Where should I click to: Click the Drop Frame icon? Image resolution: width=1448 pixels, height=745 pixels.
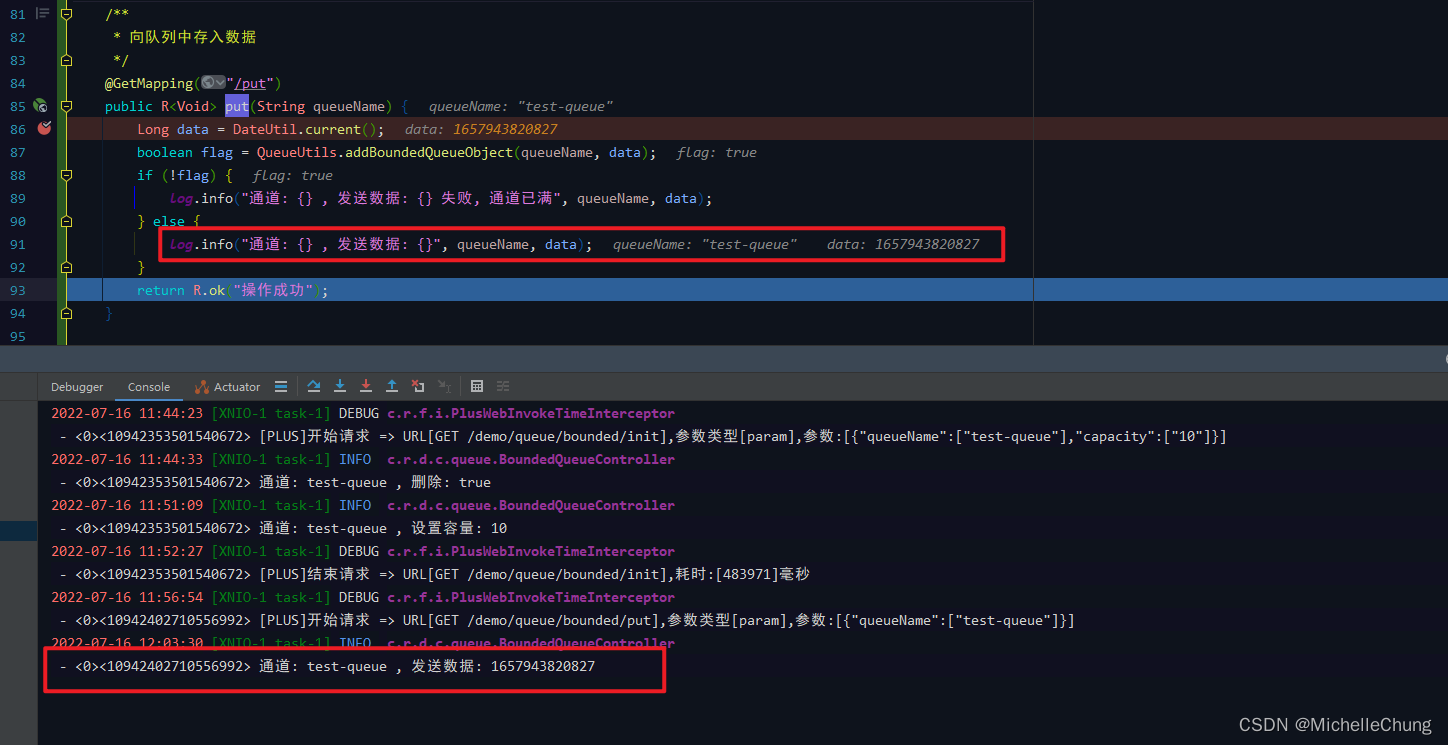pyautogui.click(x=418, y=386)
